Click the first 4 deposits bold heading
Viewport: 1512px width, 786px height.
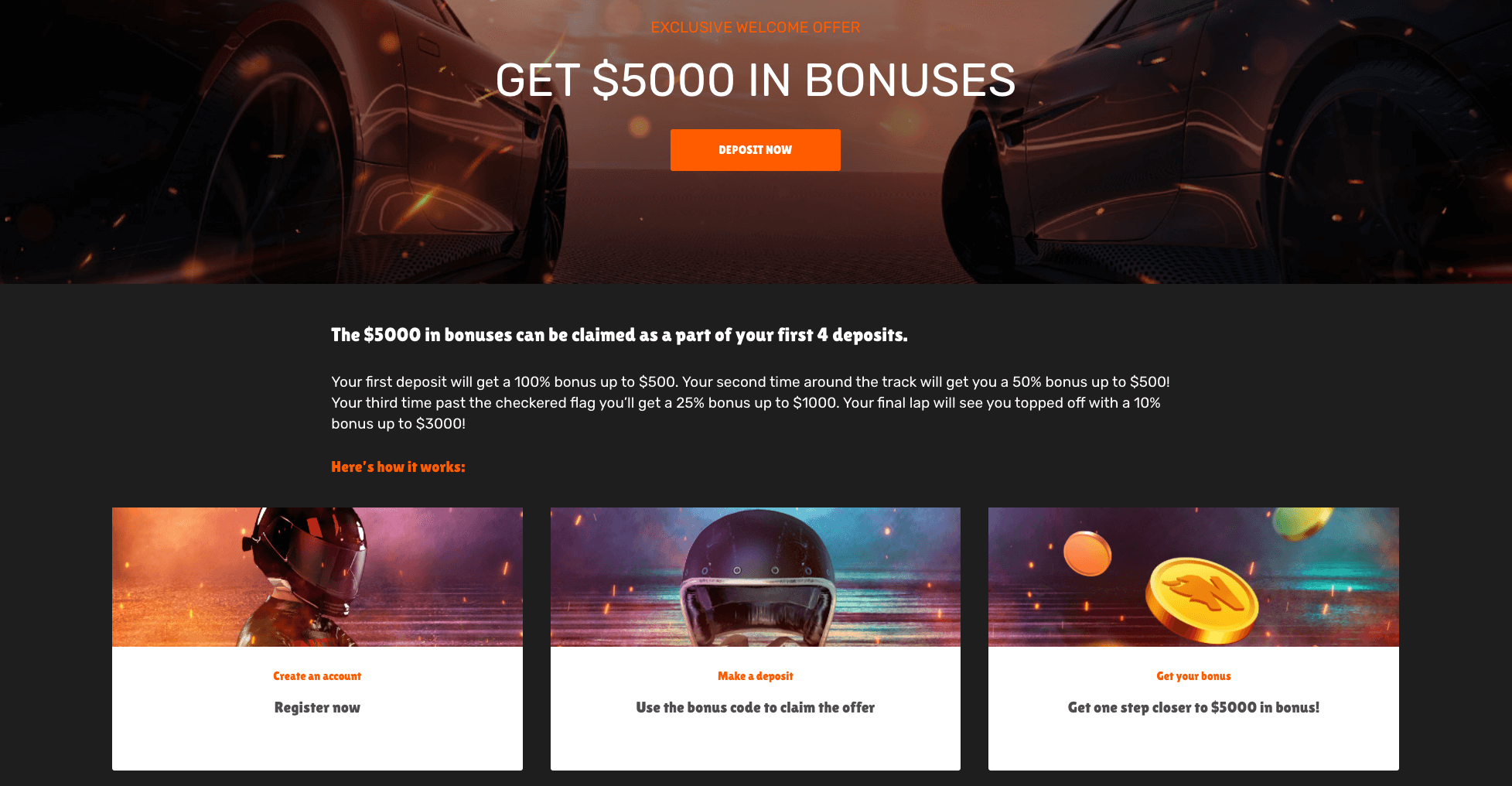[x=619, y=335]
